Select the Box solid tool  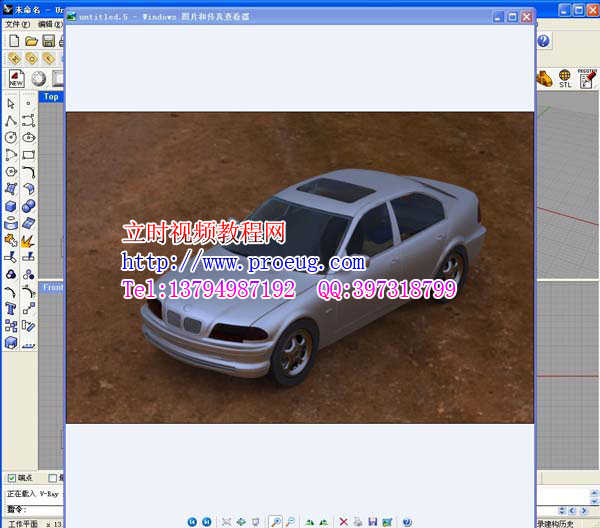pos(11,206)
